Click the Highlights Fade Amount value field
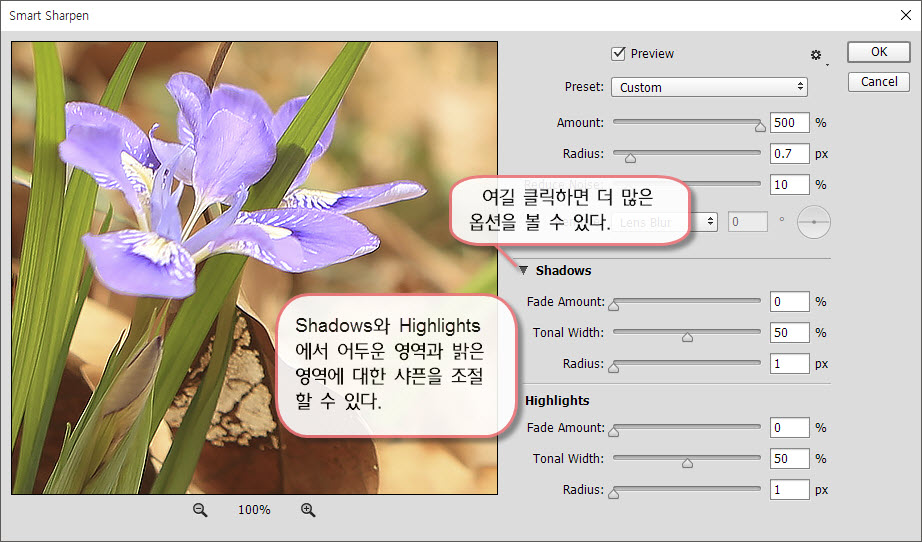This screenshot has height=542, width=922. [x=790, y=428]
